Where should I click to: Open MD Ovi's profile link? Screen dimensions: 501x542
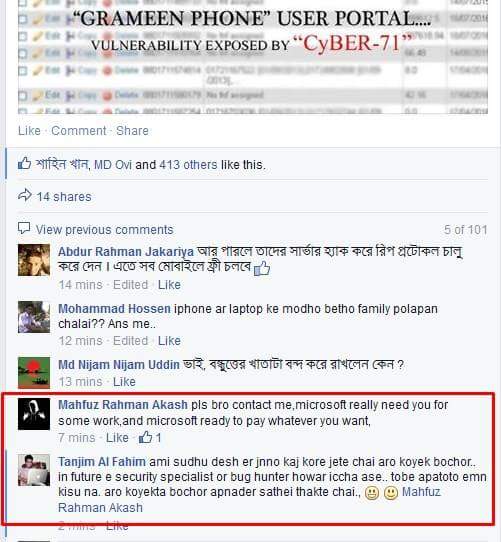click(x=113, y=165)
